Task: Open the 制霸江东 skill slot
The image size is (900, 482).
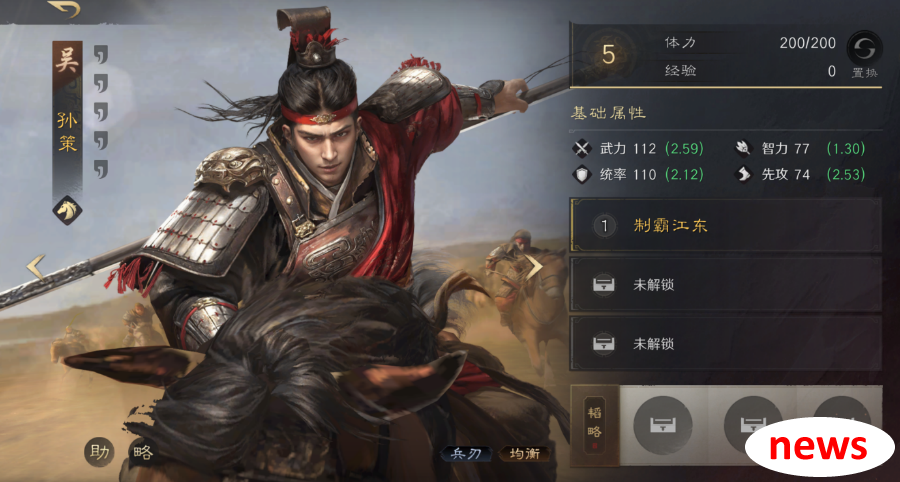Action: (x=726, y=226)
